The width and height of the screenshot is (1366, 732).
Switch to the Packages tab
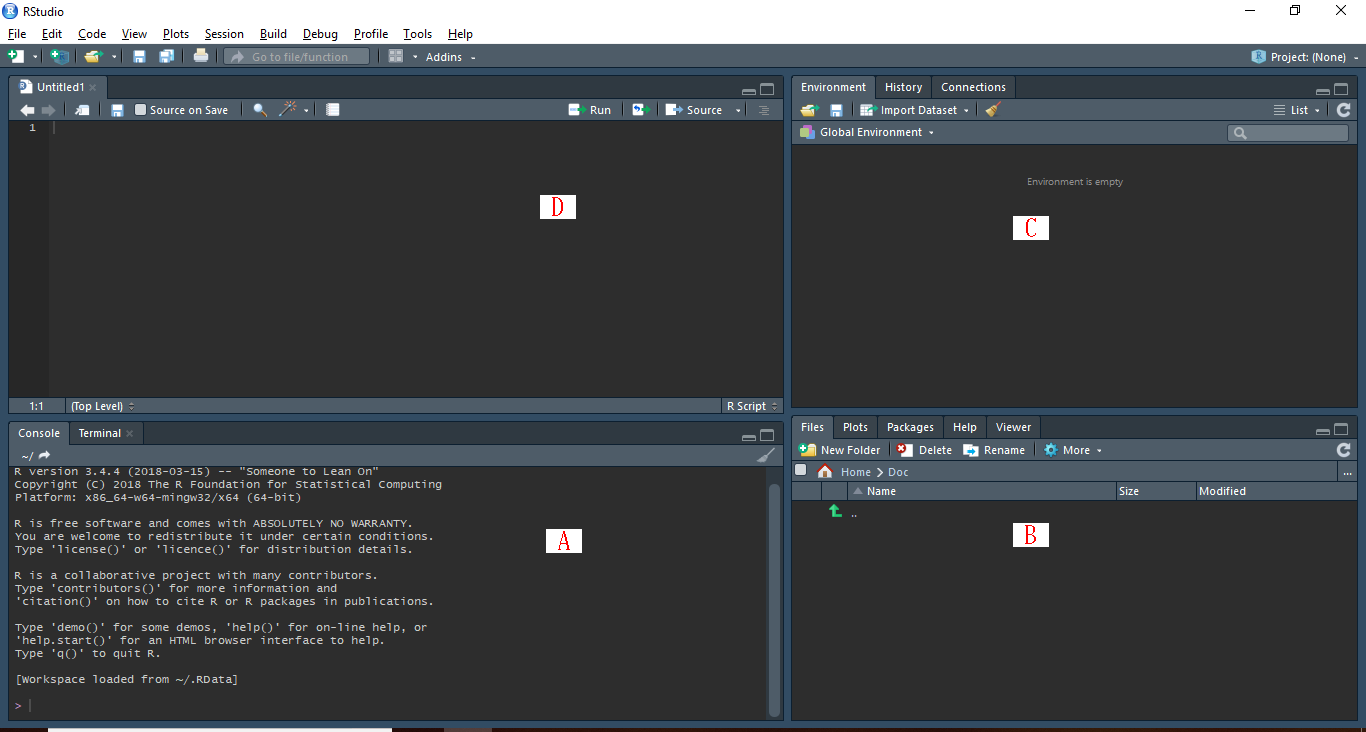click(910, 427)
